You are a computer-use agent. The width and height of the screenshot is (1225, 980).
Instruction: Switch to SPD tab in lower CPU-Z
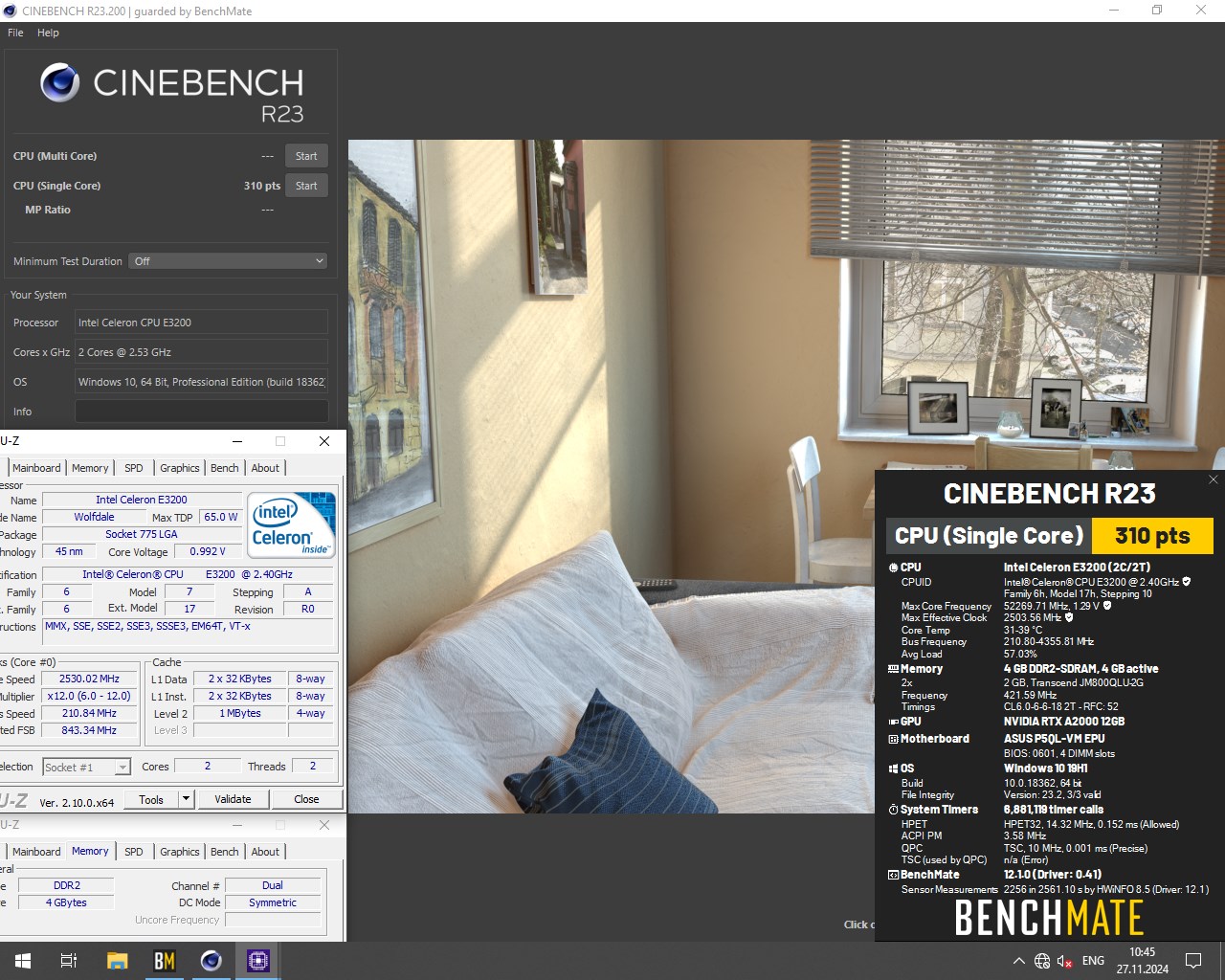click(134, 852)
